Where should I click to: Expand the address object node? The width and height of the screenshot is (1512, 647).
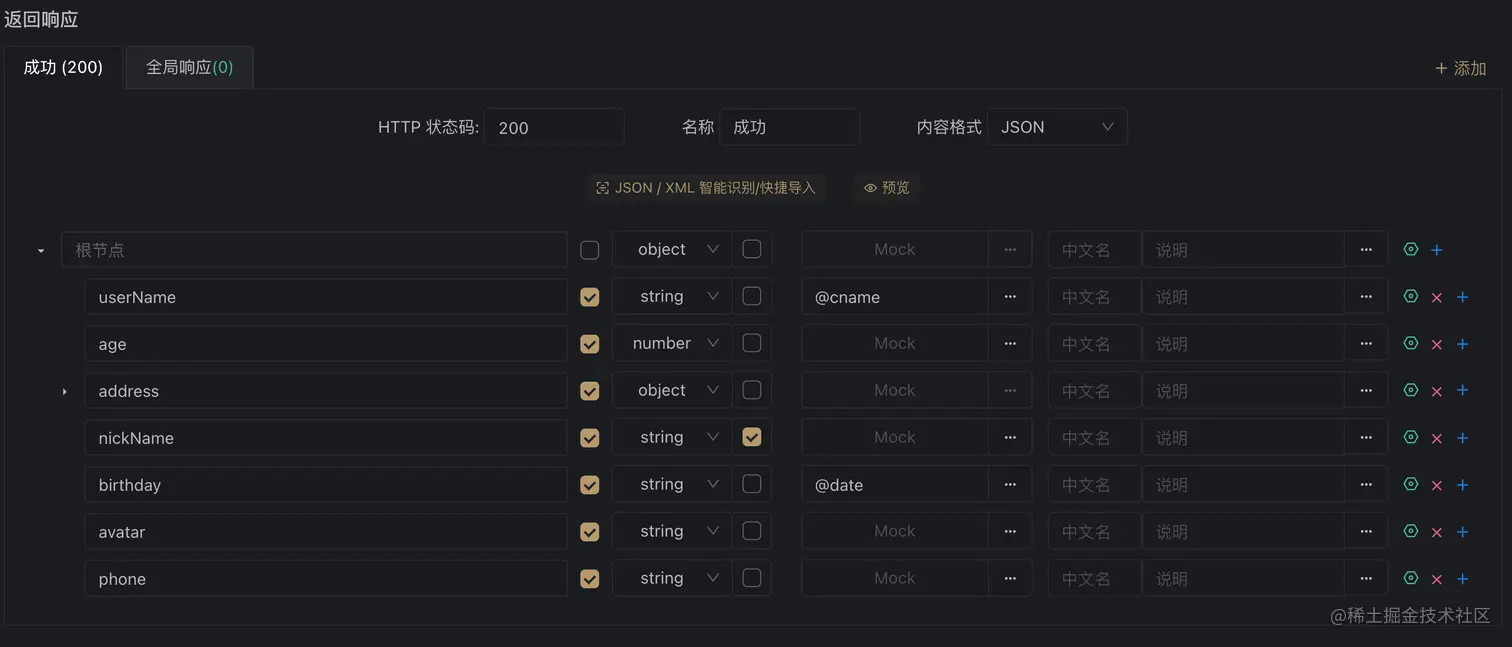65,391
